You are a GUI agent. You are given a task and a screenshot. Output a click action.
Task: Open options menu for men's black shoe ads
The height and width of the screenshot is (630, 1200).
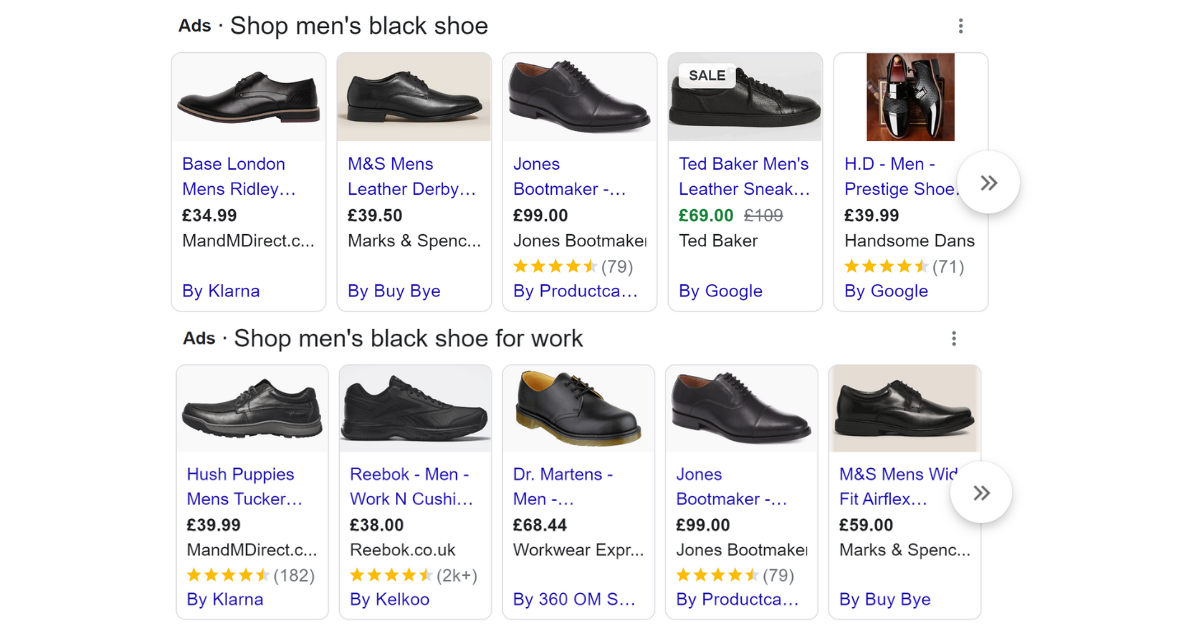pos(960,26)
